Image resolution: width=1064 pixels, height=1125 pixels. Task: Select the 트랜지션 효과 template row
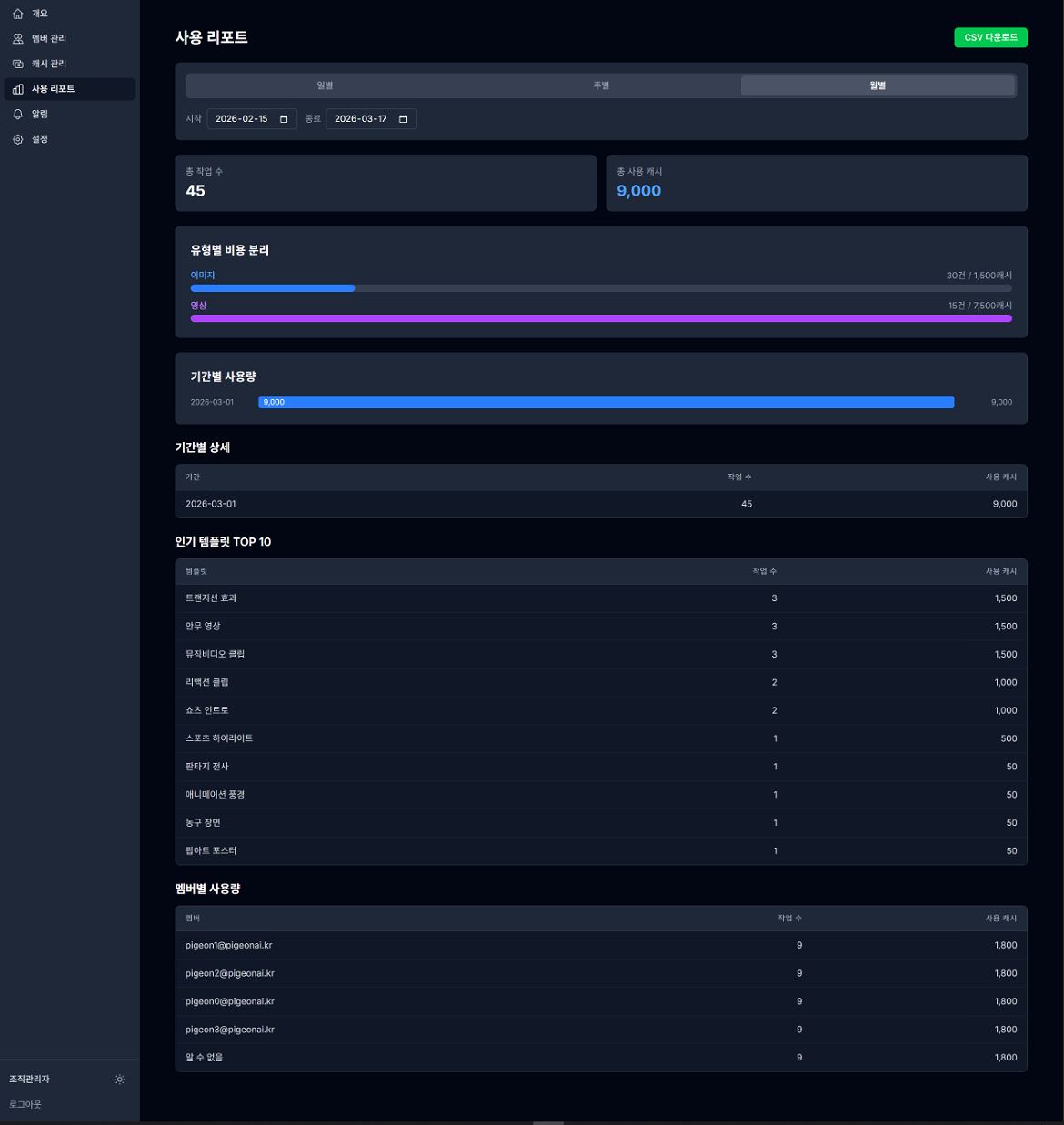(x=600, y=598)
